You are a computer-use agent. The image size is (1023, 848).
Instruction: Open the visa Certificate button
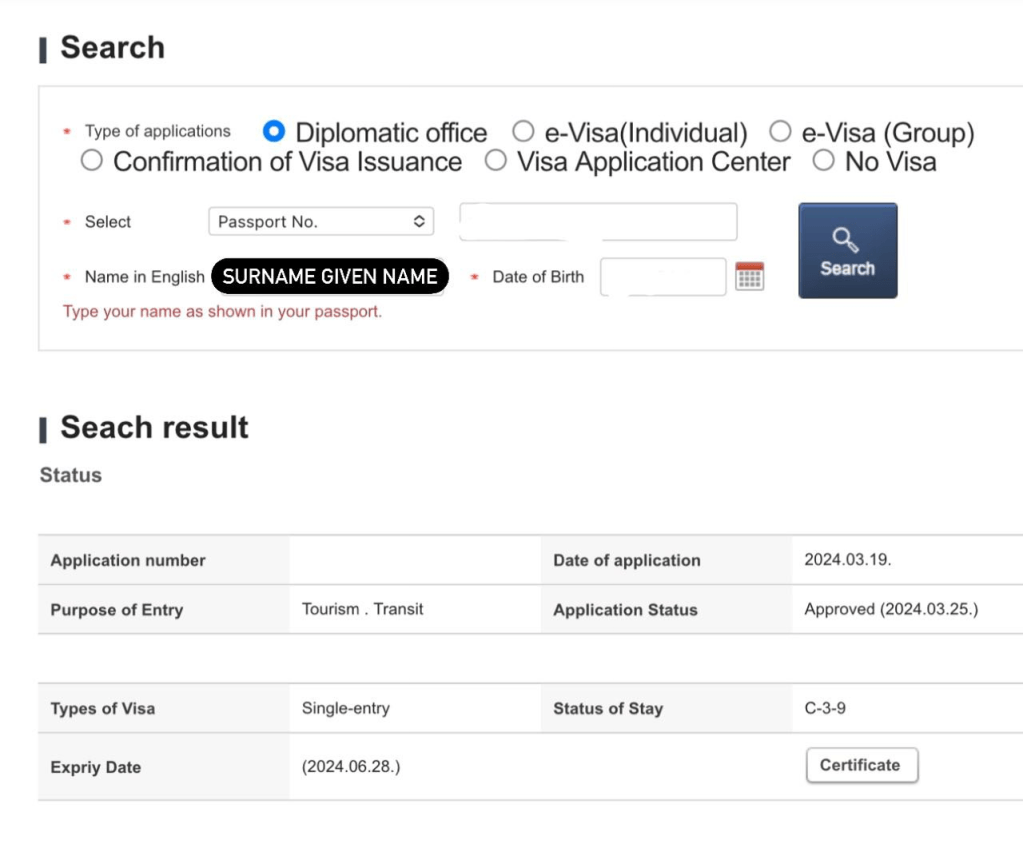coord(861,766)
